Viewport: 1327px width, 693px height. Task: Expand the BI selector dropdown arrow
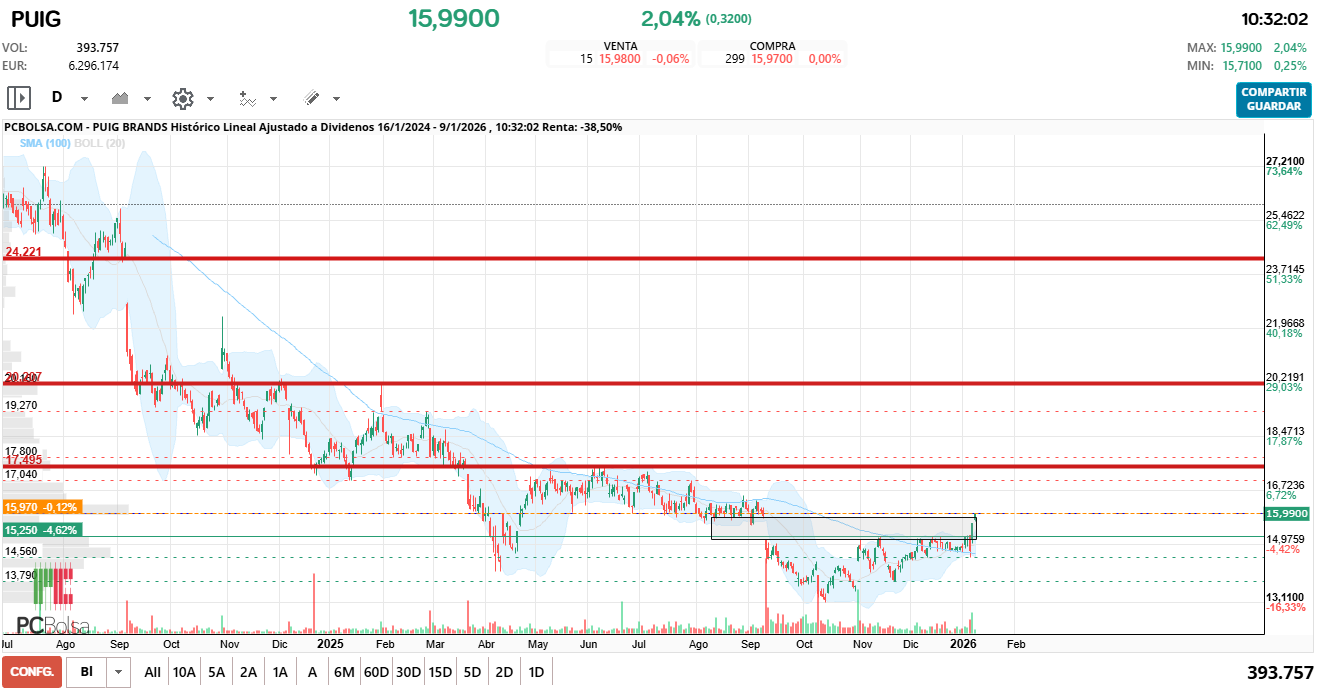click(x=117, y=671)
